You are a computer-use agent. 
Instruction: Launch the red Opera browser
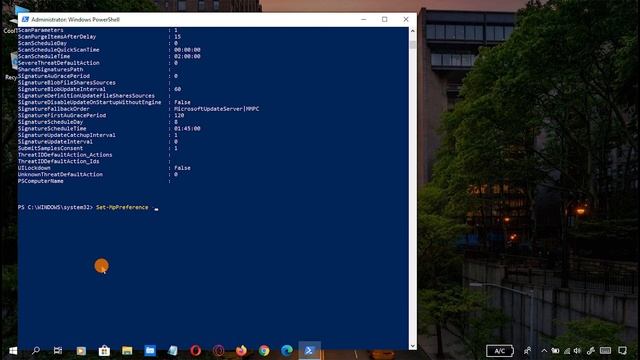point(196,351)
